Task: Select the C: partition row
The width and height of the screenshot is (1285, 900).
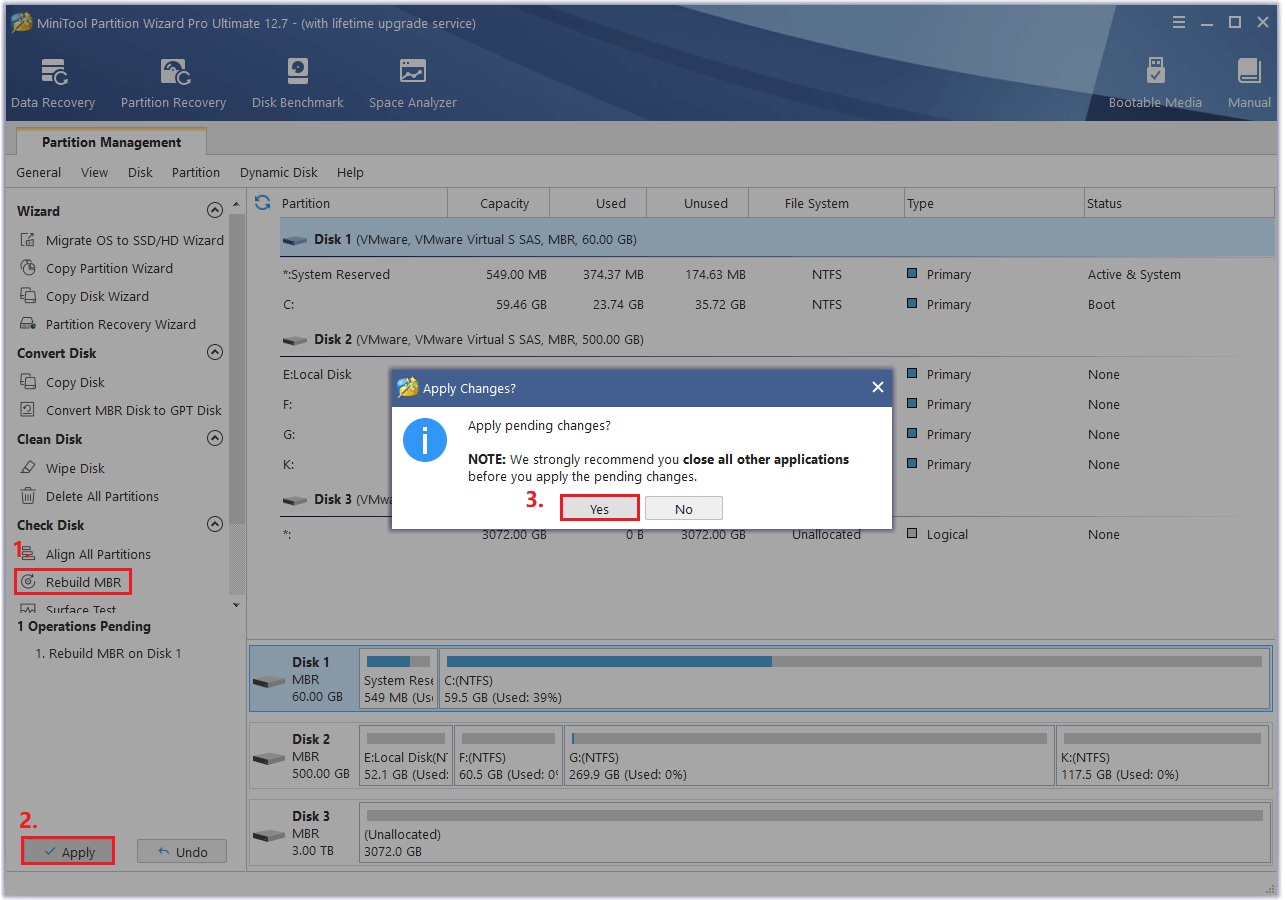Action: [x=778, y=304]
